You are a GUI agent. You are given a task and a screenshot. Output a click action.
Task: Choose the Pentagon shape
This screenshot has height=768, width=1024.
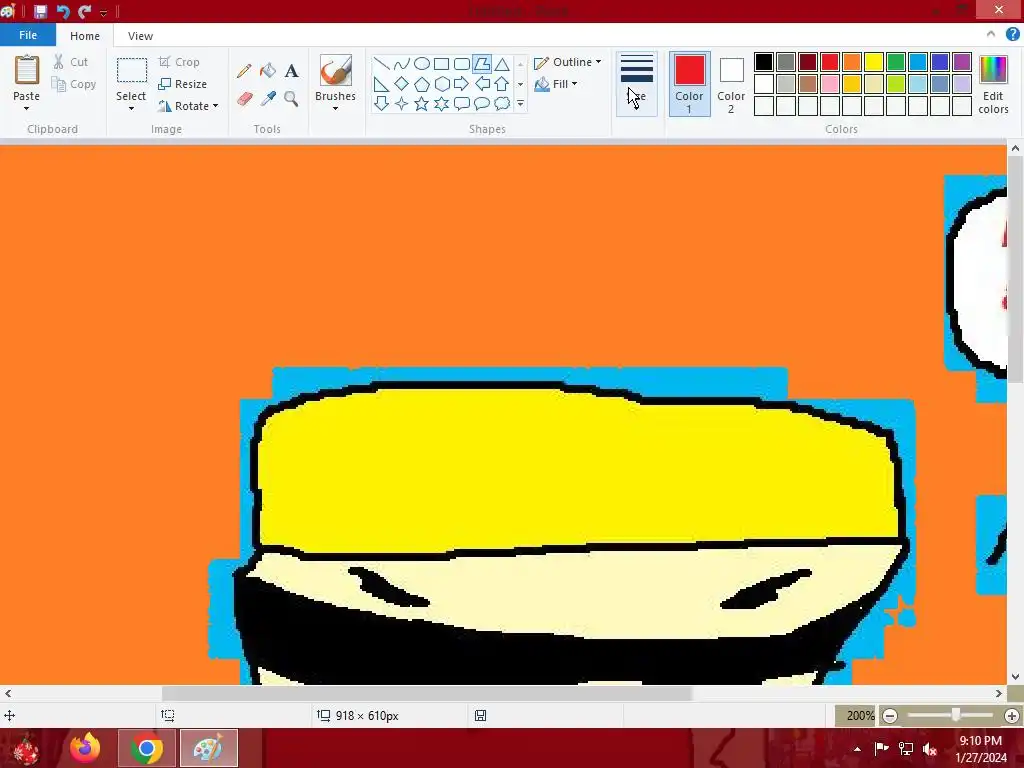pos(422,84)
